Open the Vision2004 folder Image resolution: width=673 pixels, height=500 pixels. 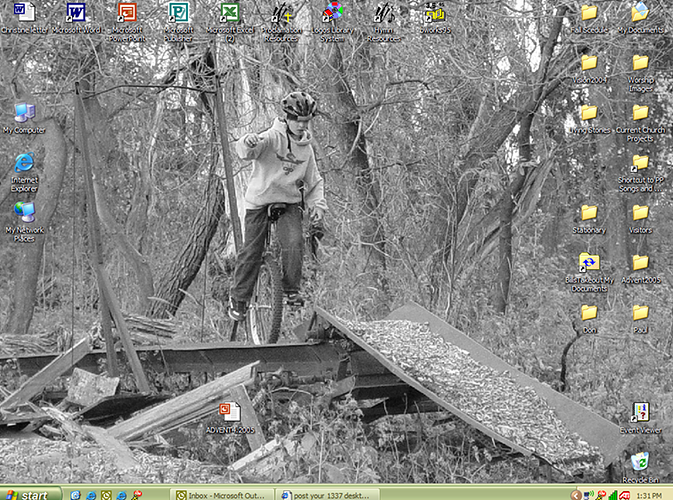[x=589, y=69]
